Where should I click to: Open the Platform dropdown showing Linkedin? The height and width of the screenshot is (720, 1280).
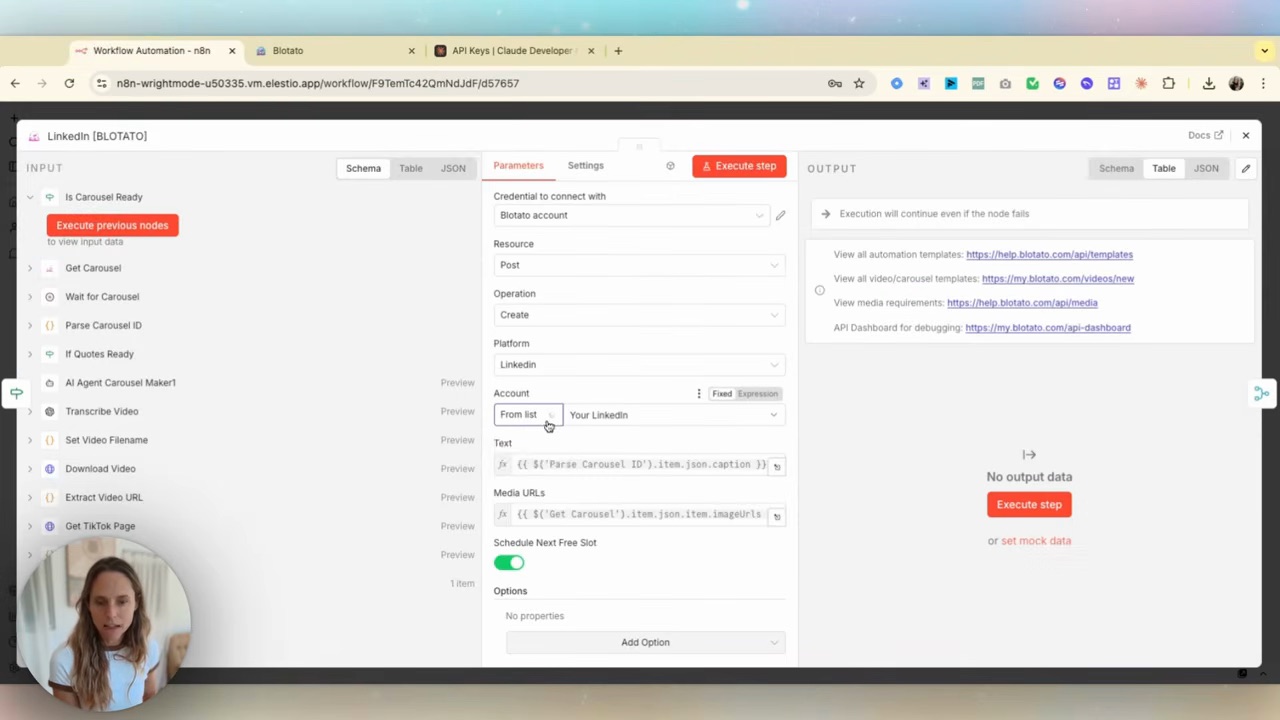pyautogui.click(x=639, y=365)
